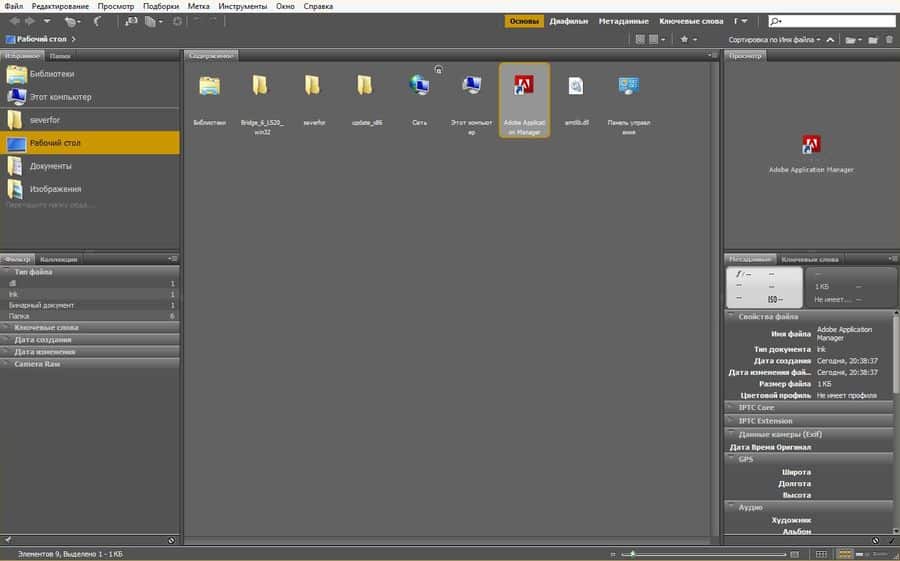900x561 pixels.
Task: Click the Rotate counterclockwise icon
Action: tap(197, 21)
